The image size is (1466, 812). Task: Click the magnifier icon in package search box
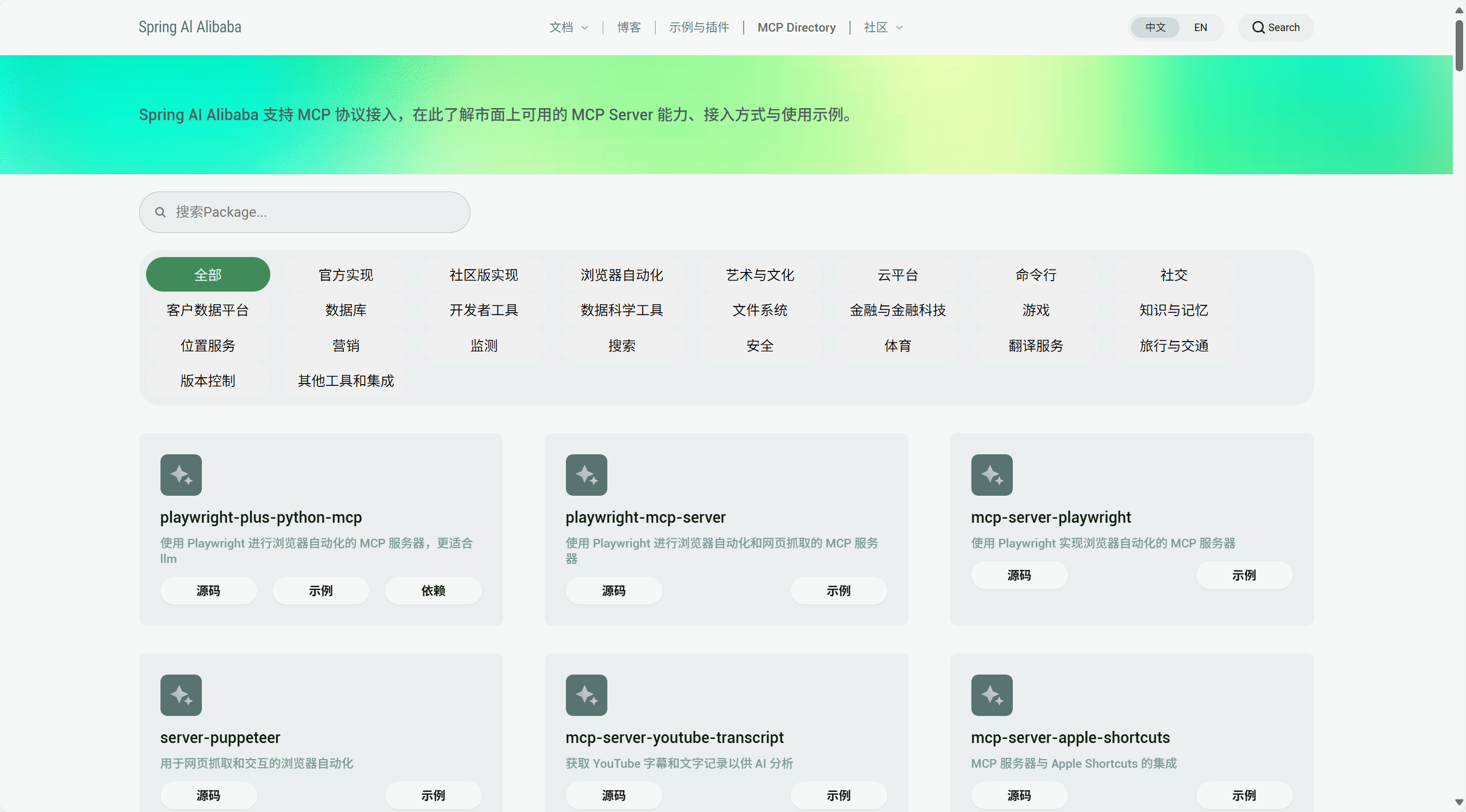[160, 212]
